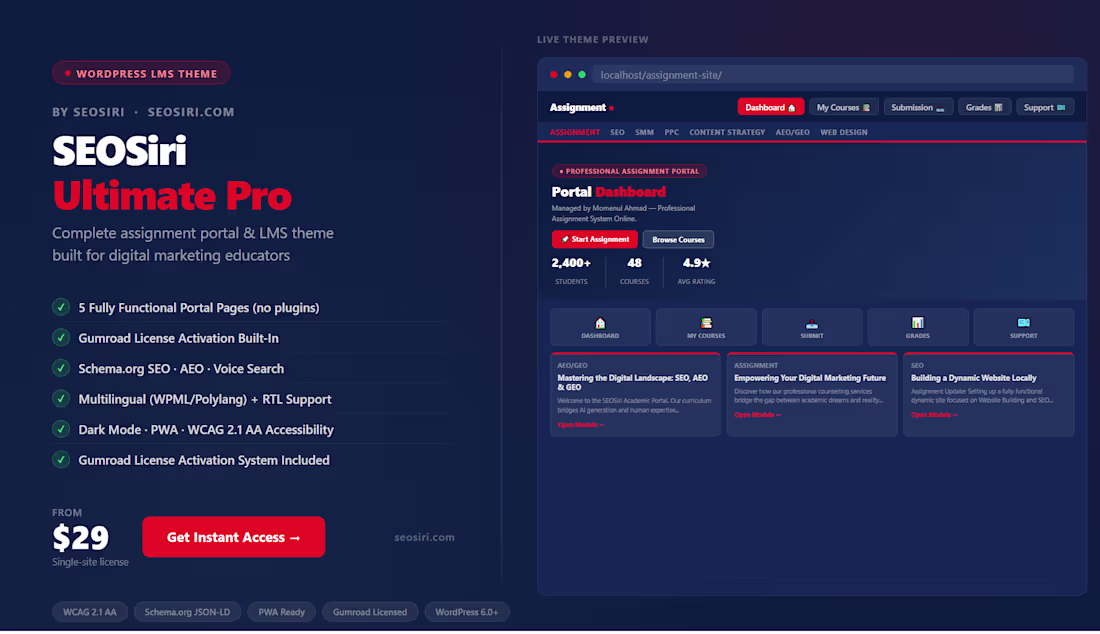This screenshot has height=634, width=1100.
Task: Open Support in the top nav
Action: 1045,107
